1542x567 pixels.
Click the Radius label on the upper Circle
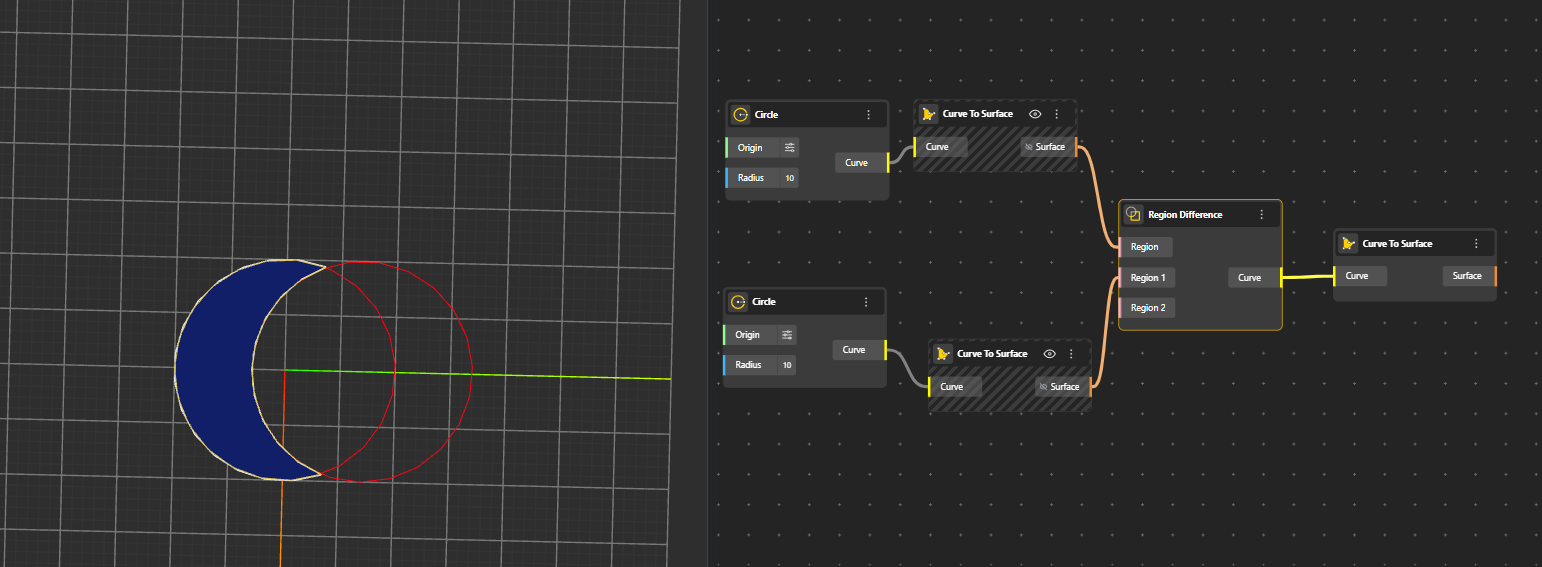[x=751, y=178]
